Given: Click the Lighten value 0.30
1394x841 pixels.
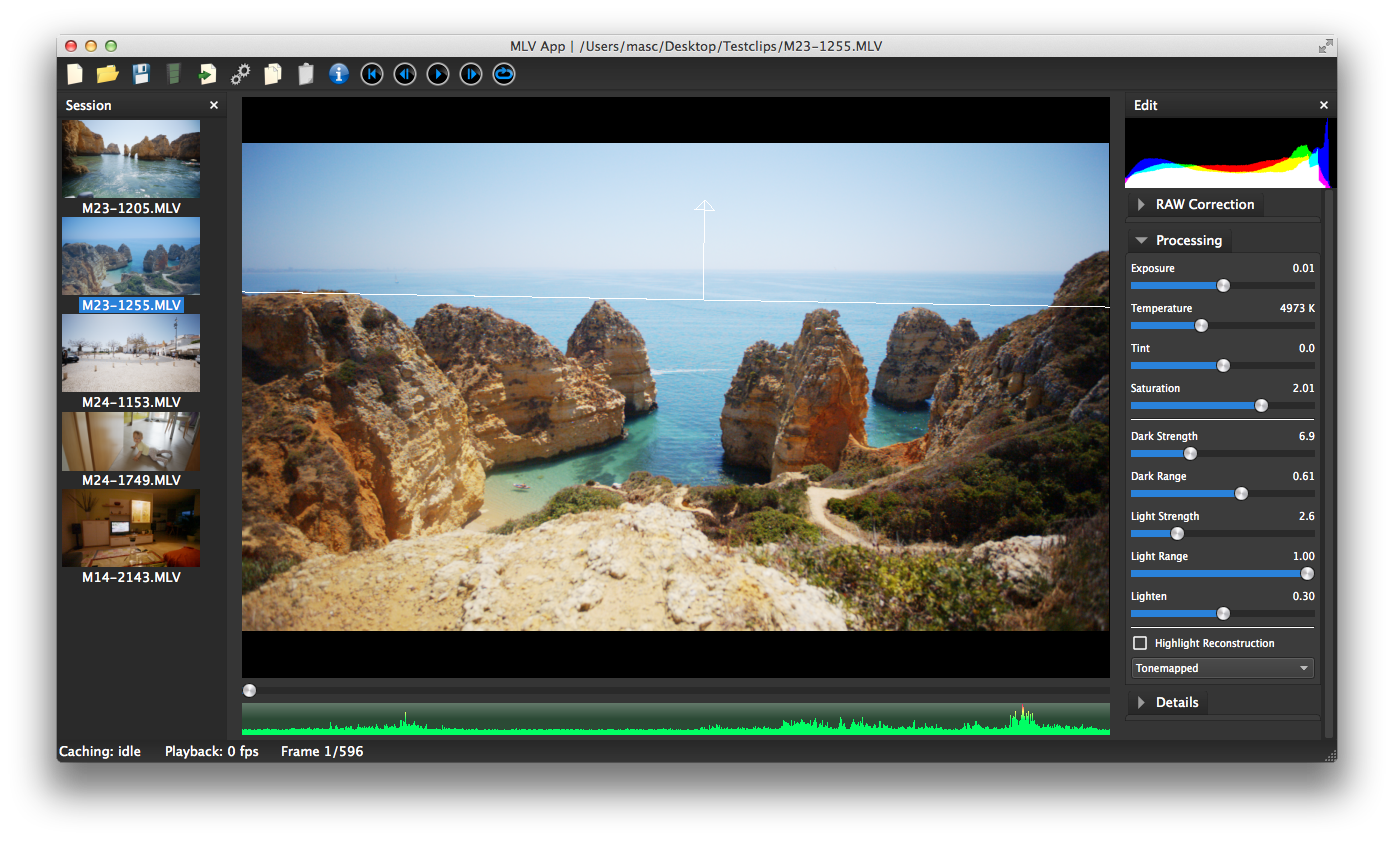Looking at the screenshot, I should [x=1303, y=596].
